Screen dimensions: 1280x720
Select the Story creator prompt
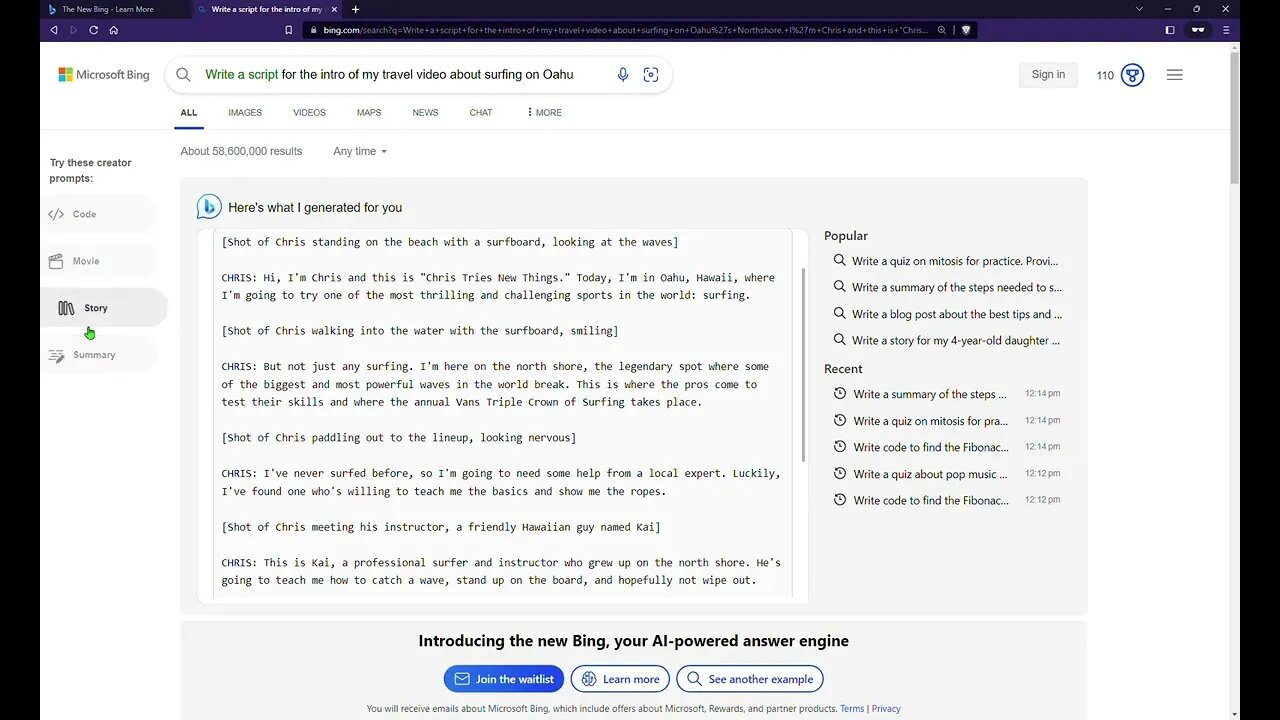pyautogui.click(x=103, y=308)
